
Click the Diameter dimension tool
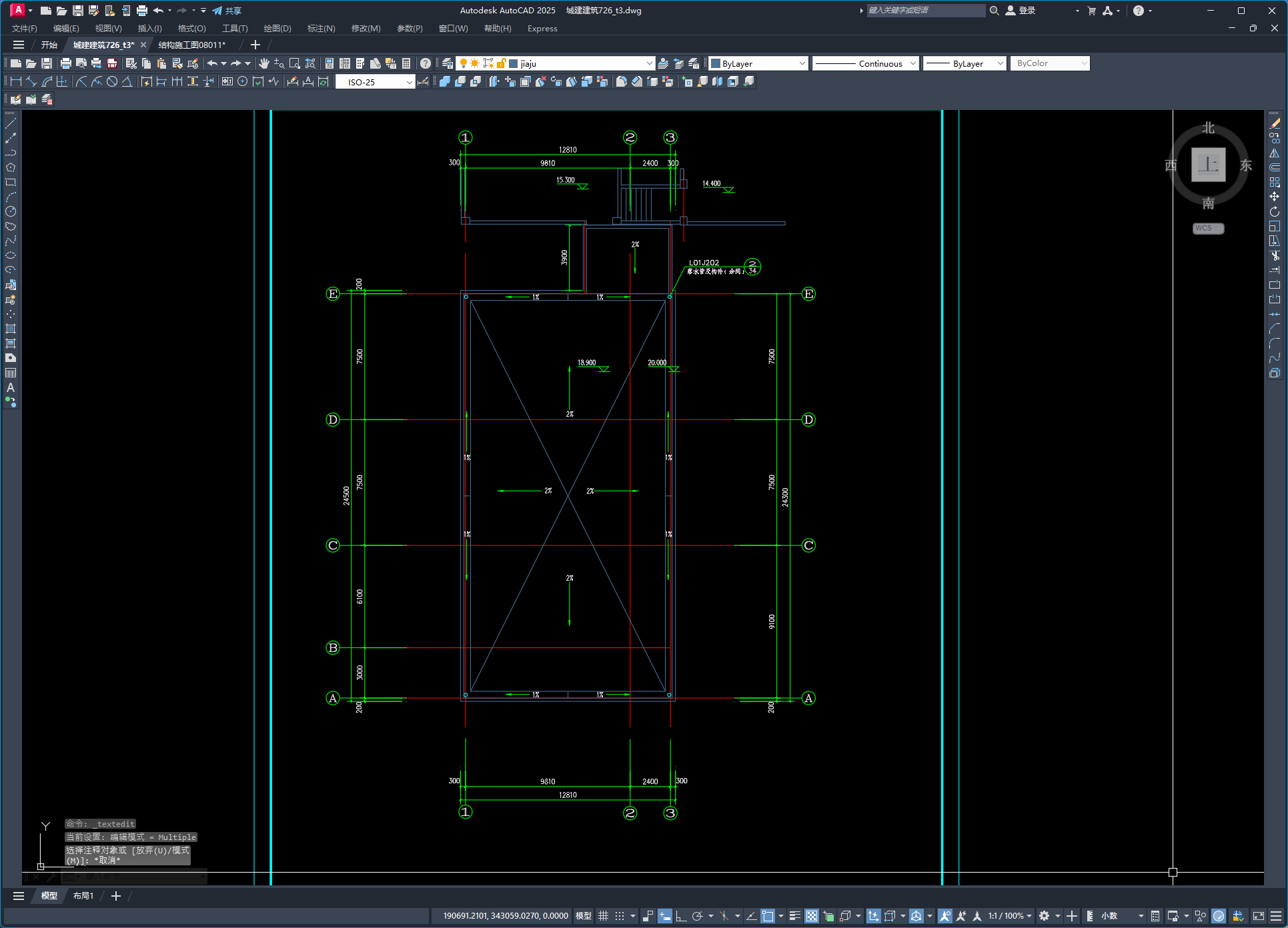112,81
